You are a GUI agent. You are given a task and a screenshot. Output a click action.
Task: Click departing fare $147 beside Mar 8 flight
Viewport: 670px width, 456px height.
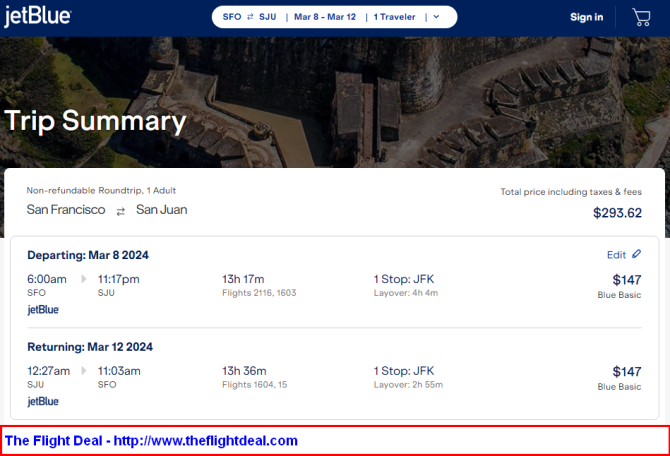pos(626,280)
